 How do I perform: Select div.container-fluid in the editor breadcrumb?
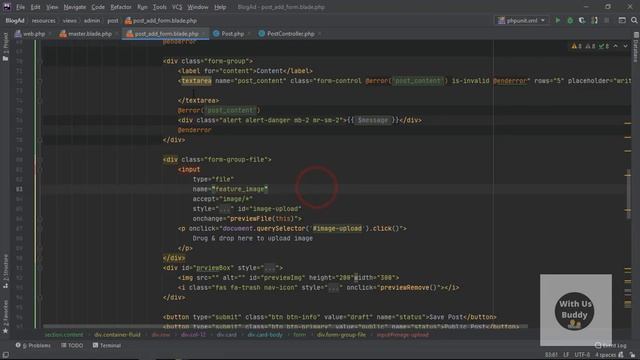tap(117, 335)
